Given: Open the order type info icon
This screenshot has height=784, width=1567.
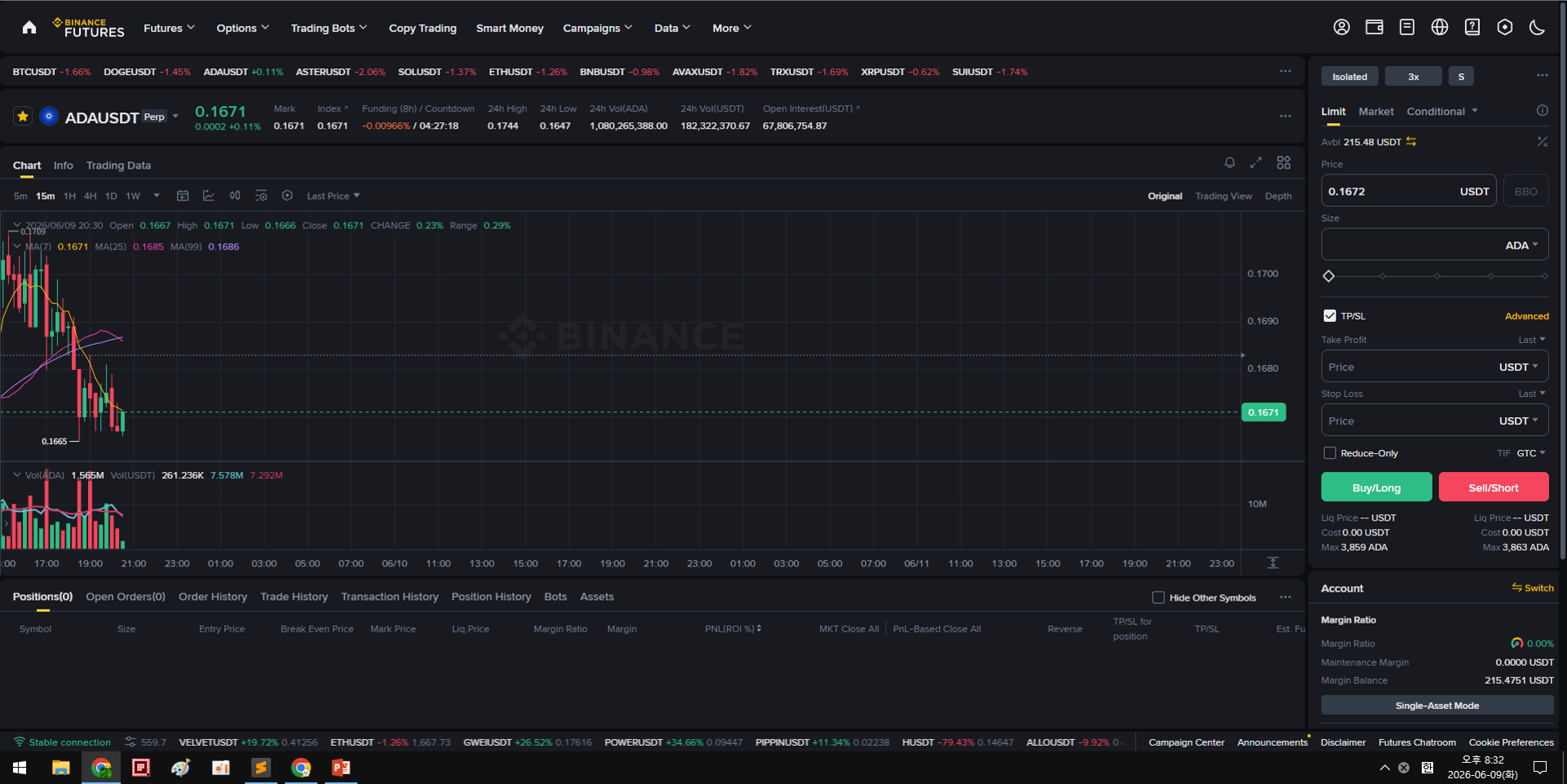Looking at the screenshot, I should (x=1542, y=111).
